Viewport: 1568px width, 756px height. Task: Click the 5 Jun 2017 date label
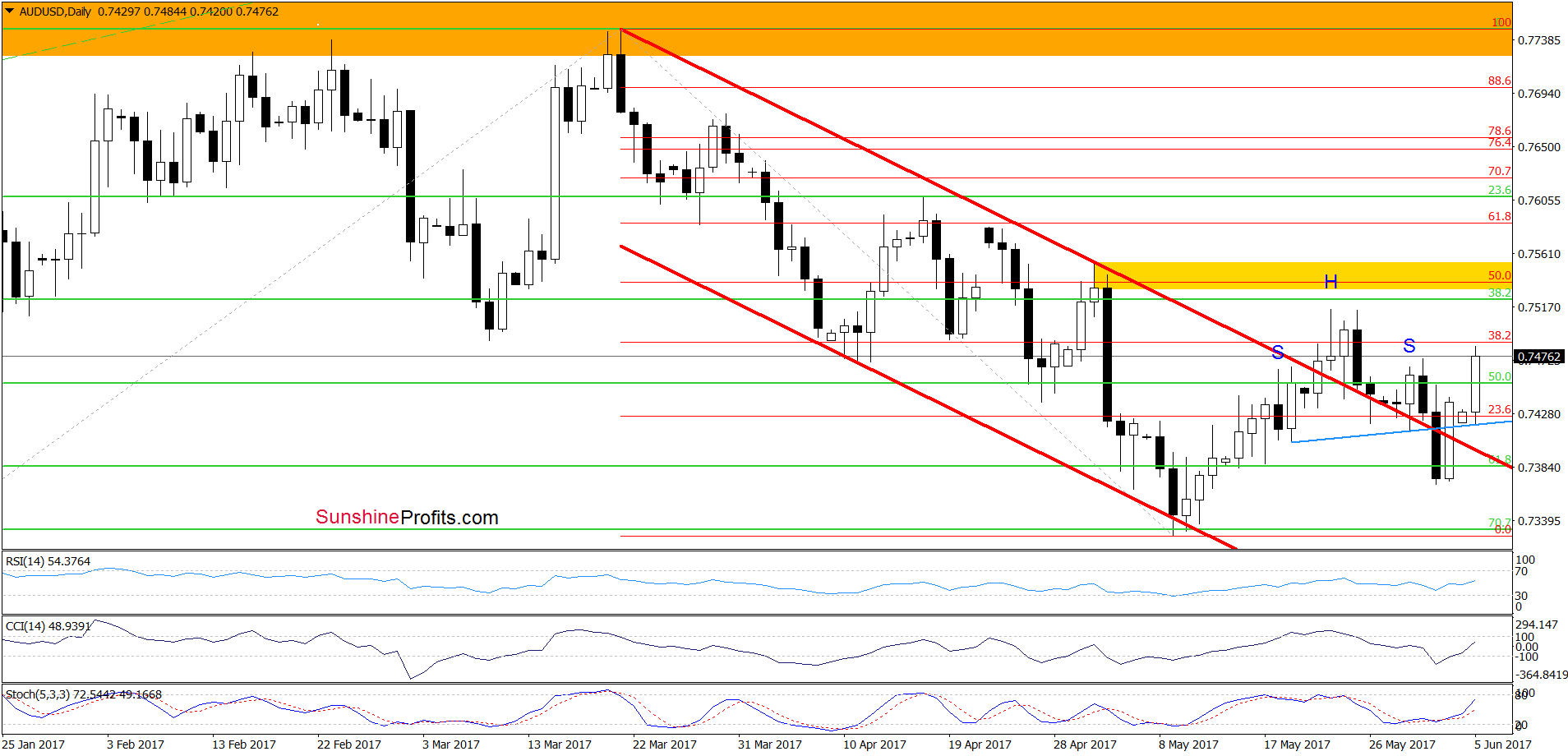[1503, 744]
